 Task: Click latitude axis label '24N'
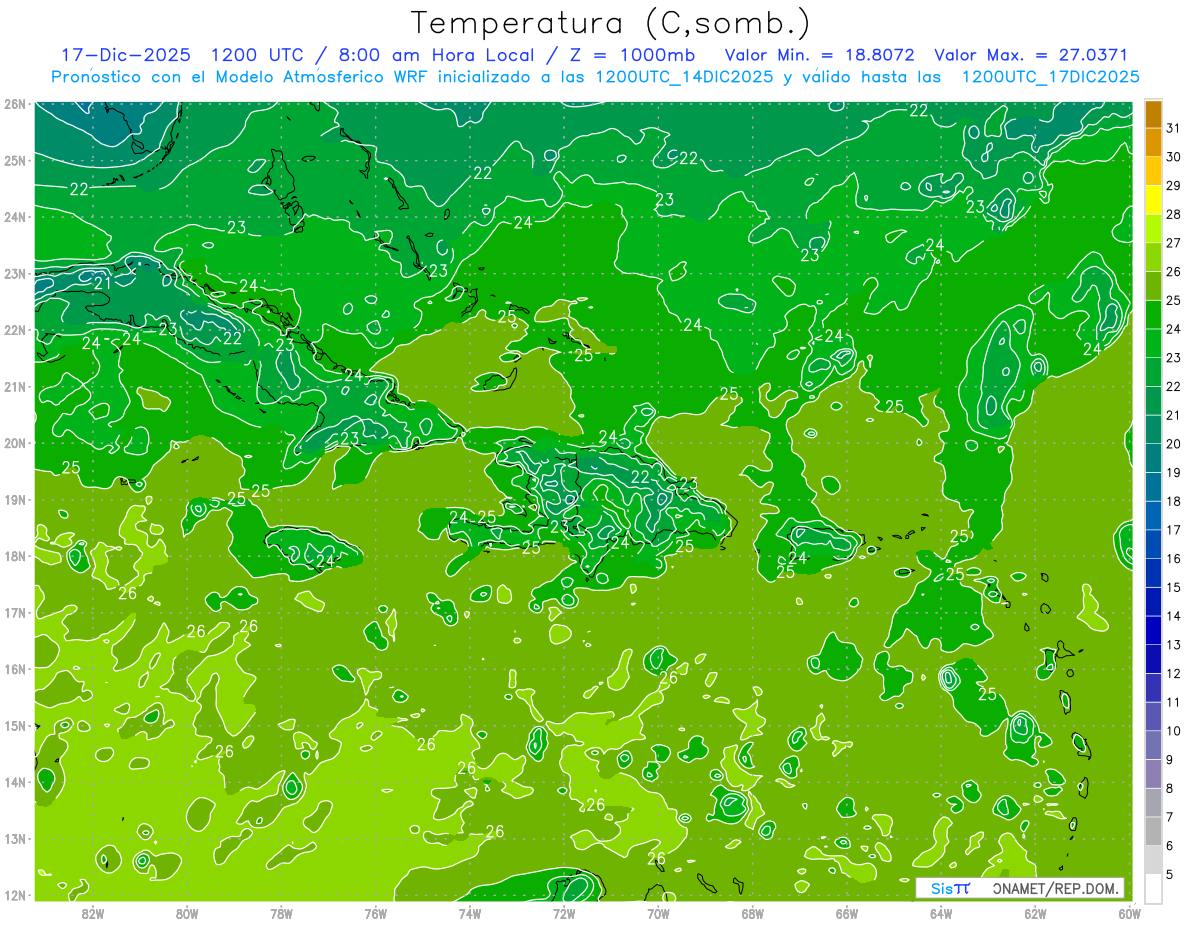click(x=14, y=217)
